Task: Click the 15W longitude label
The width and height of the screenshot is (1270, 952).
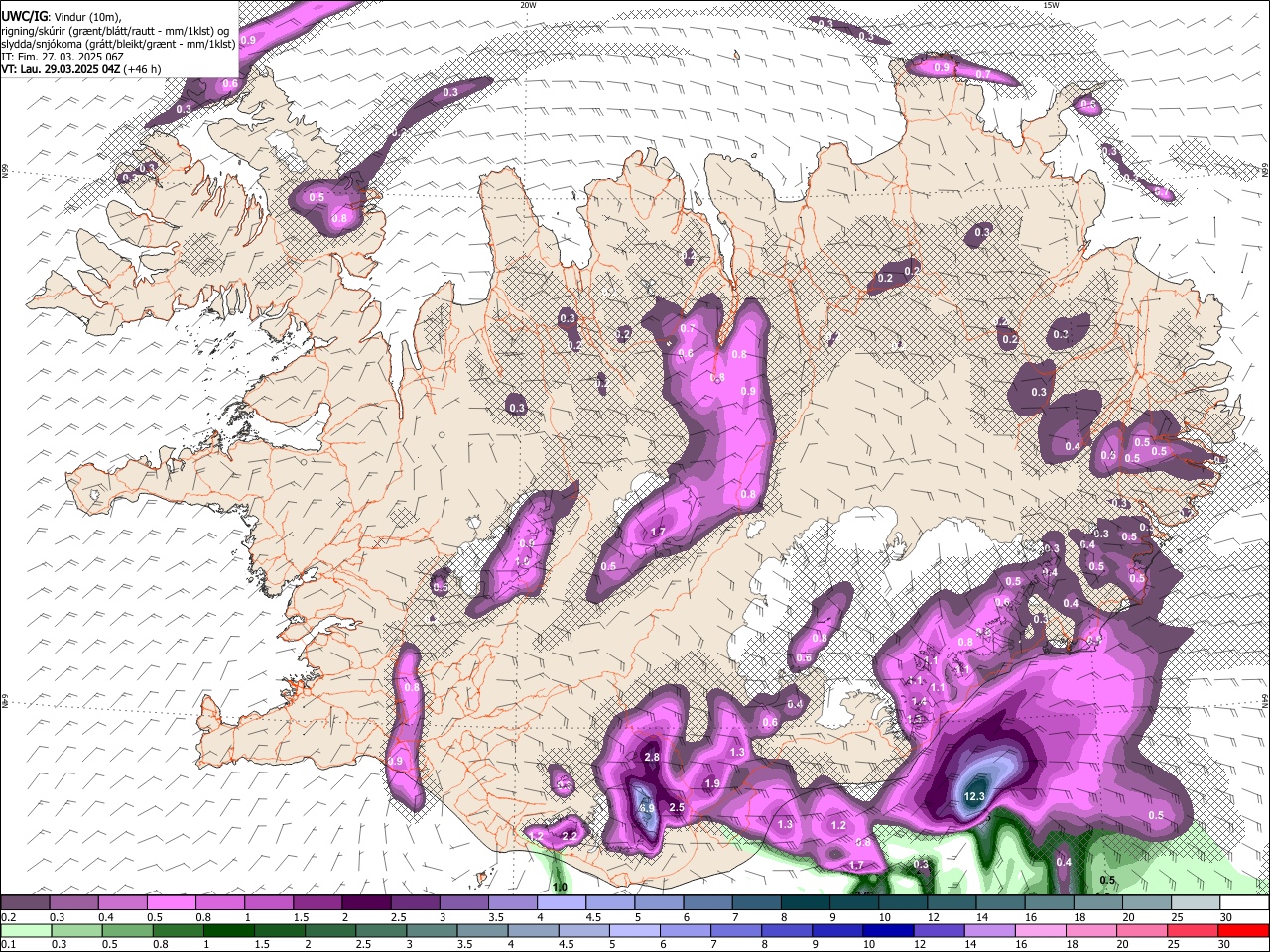Action: (x=1051, y=5)
